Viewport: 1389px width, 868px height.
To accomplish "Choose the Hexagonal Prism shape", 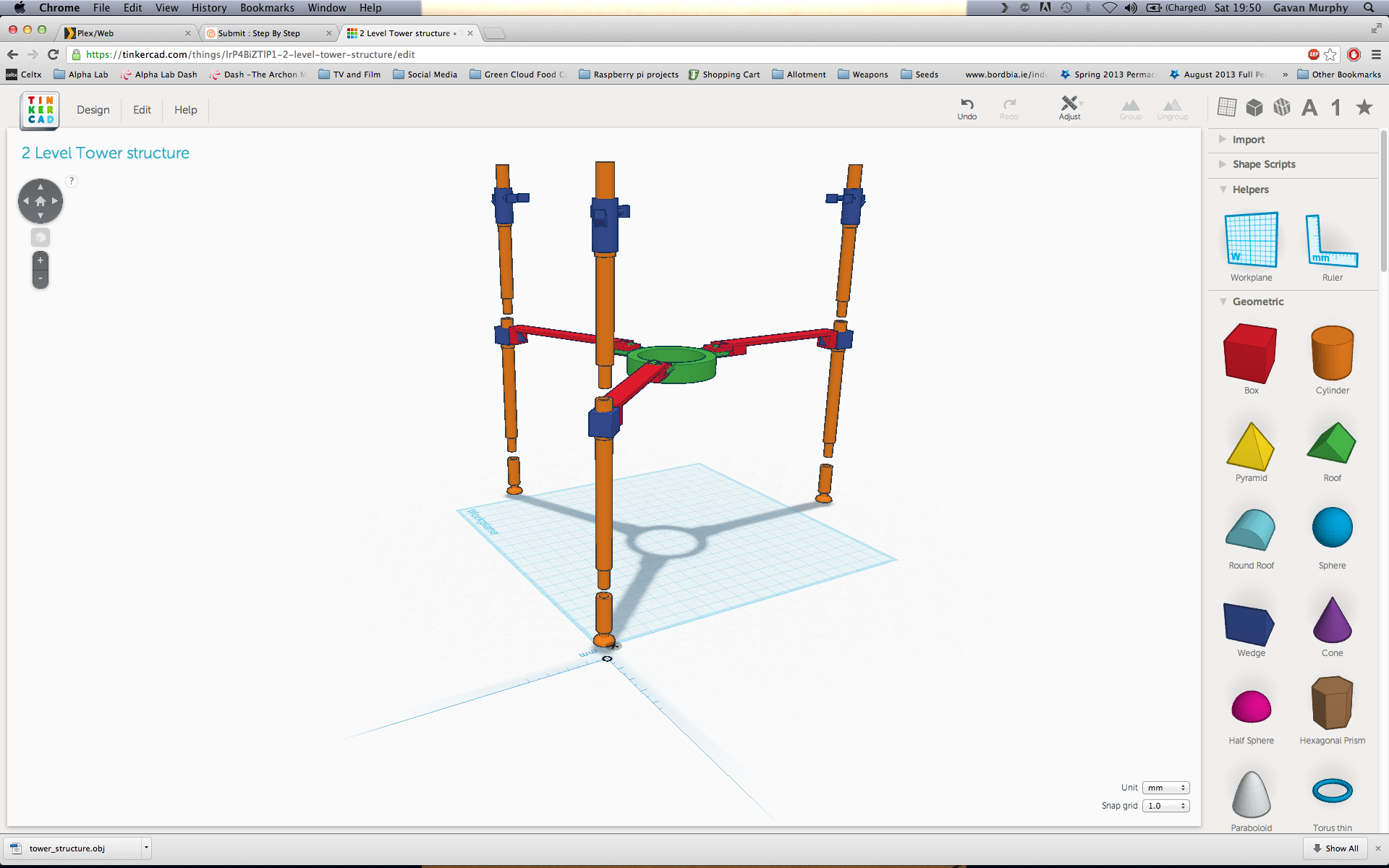I will point(1332,702).
